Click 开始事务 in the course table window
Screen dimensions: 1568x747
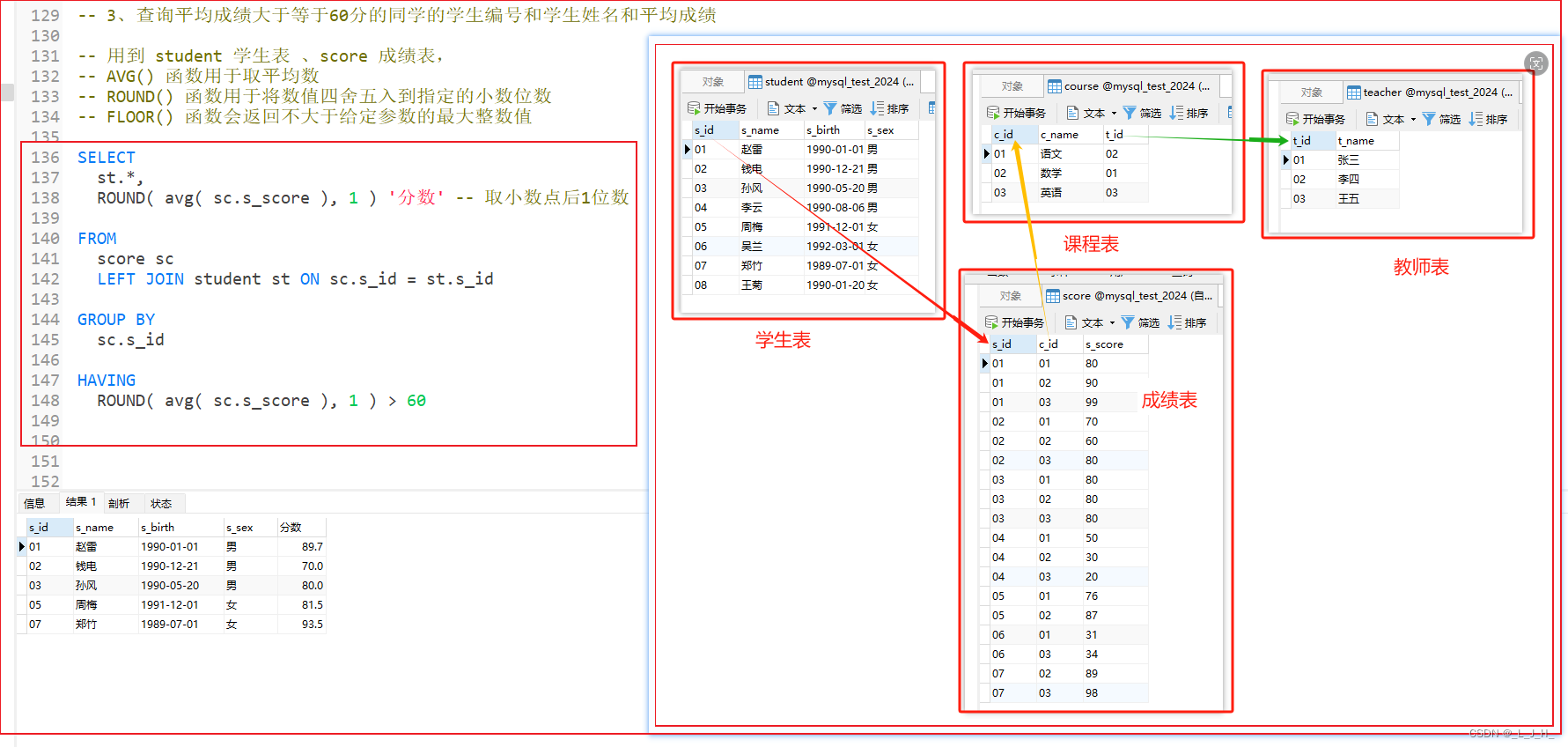coord(1016,113)
